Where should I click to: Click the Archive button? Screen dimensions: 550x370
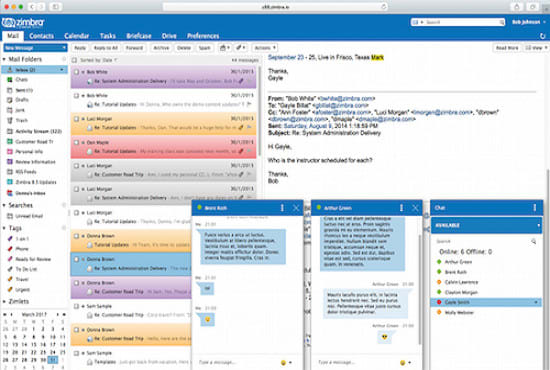coord(161,48)
